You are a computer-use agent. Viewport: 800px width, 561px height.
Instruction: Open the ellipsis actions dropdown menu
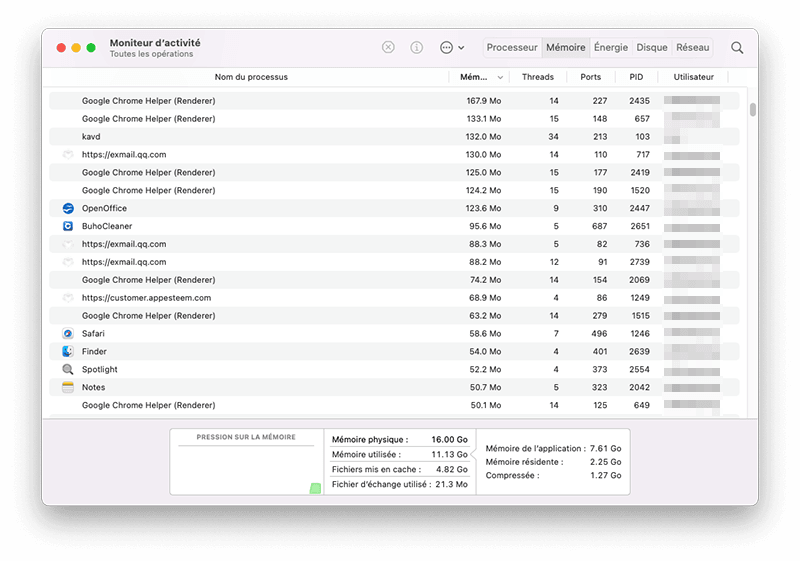pos(452,48)
